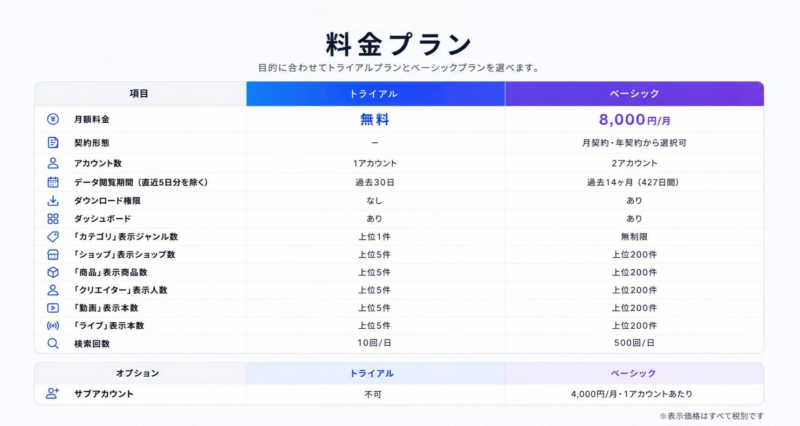
Task: Click the 上位1件 cell
Action: click(x=374, y=237)
